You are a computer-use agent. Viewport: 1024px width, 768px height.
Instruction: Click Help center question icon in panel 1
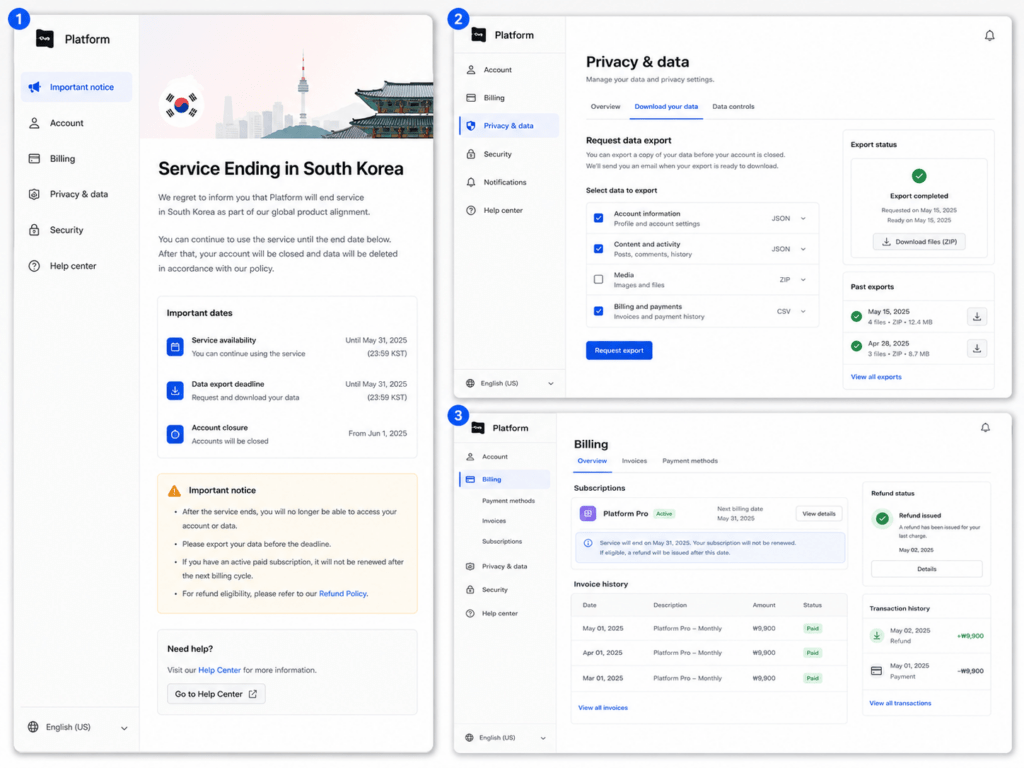35,266
